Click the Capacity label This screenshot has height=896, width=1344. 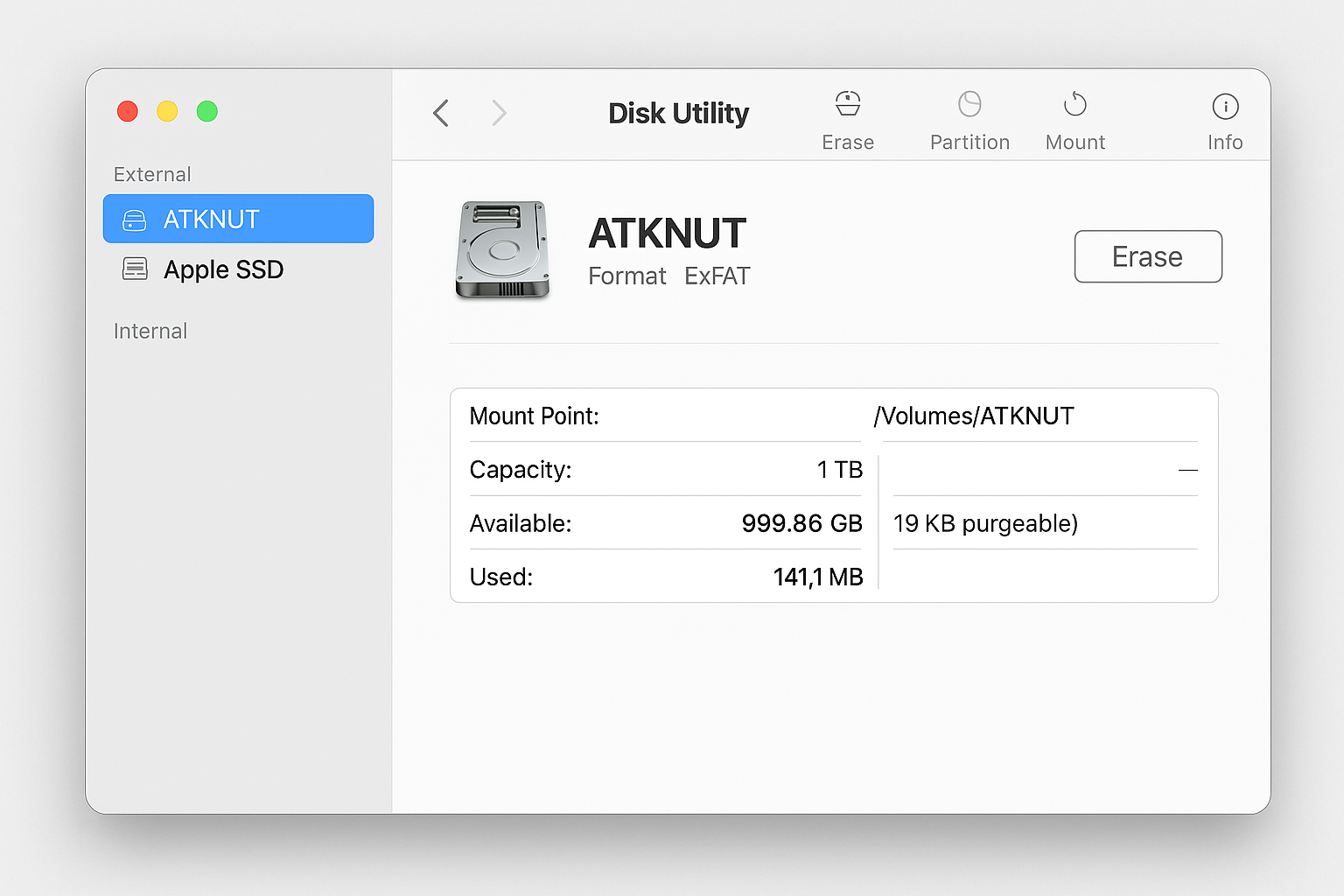pos(521,470)
